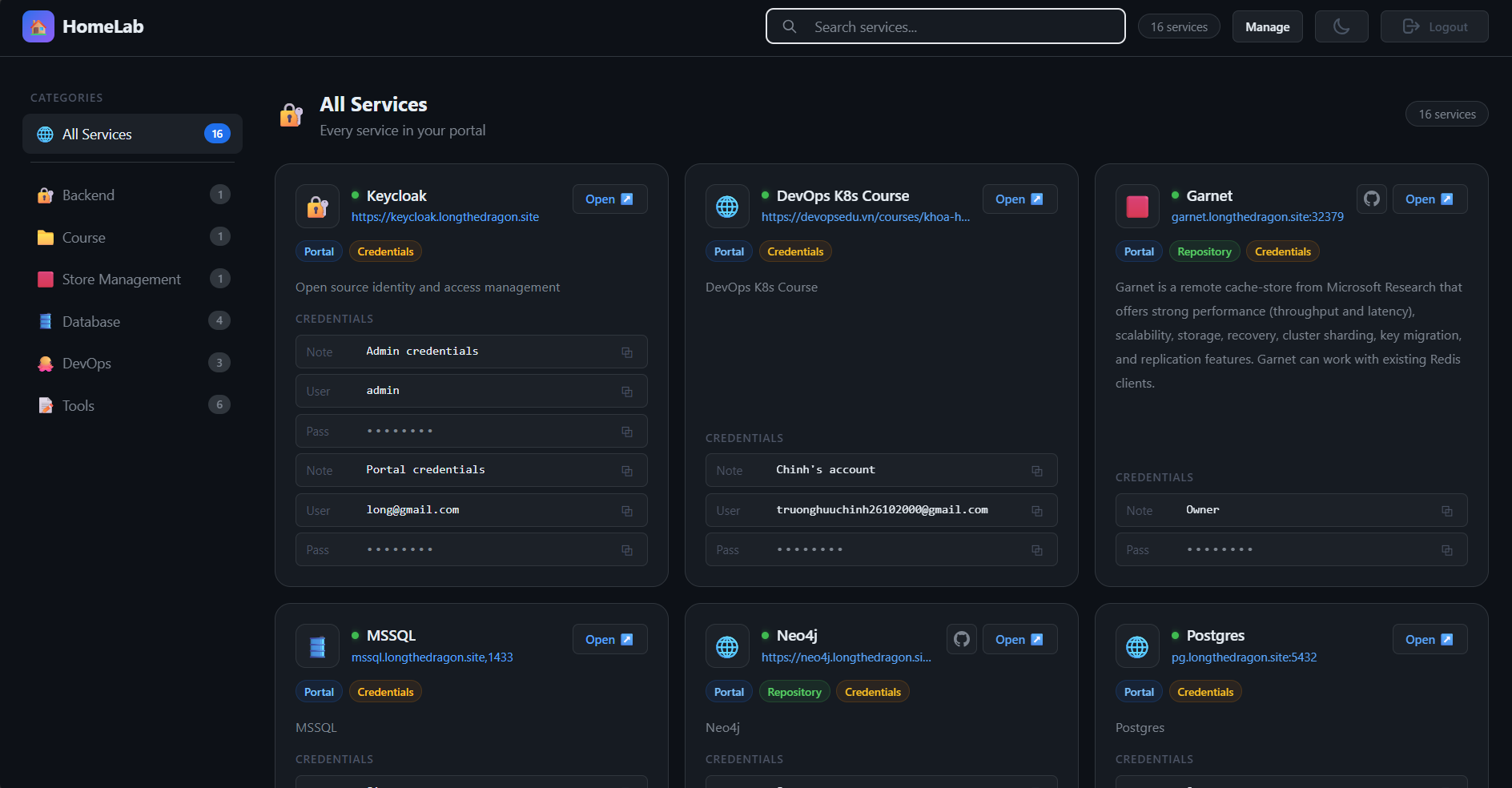Viewport: 1512px width, 788px height.
Task: Click MSSQL database service icon
Action: tap(318, 646)
